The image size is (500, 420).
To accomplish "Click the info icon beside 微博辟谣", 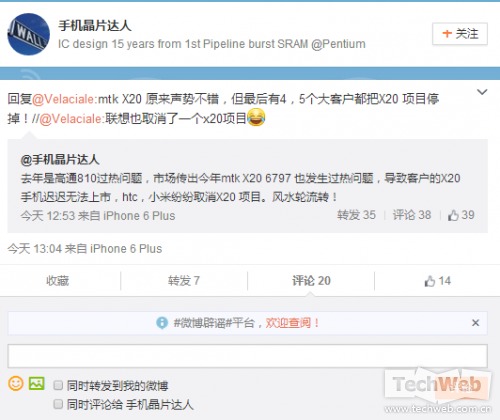I will pyautogui.click(x=162, y=323).
